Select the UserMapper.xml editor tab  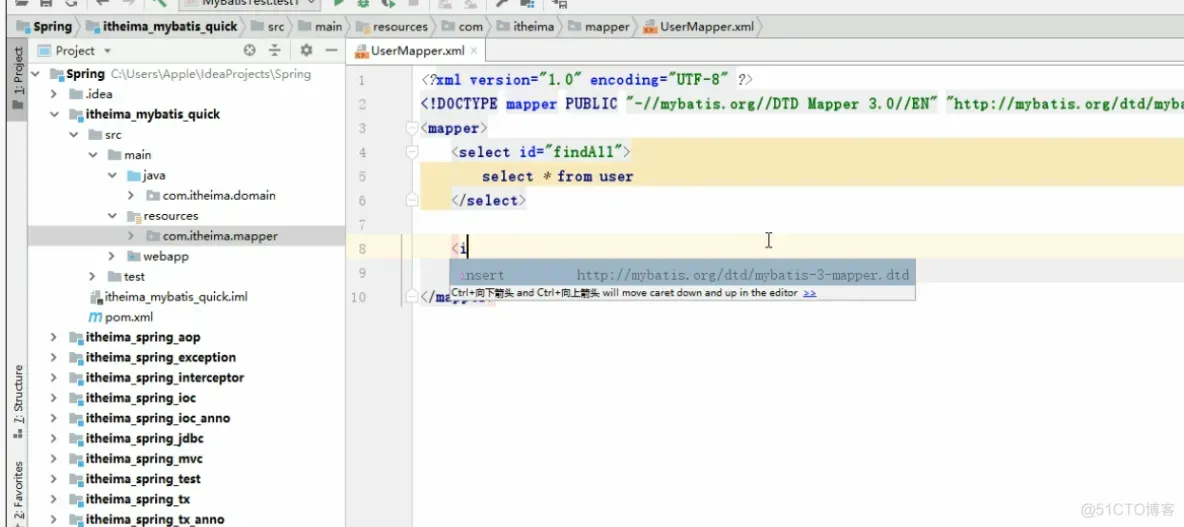417,51
